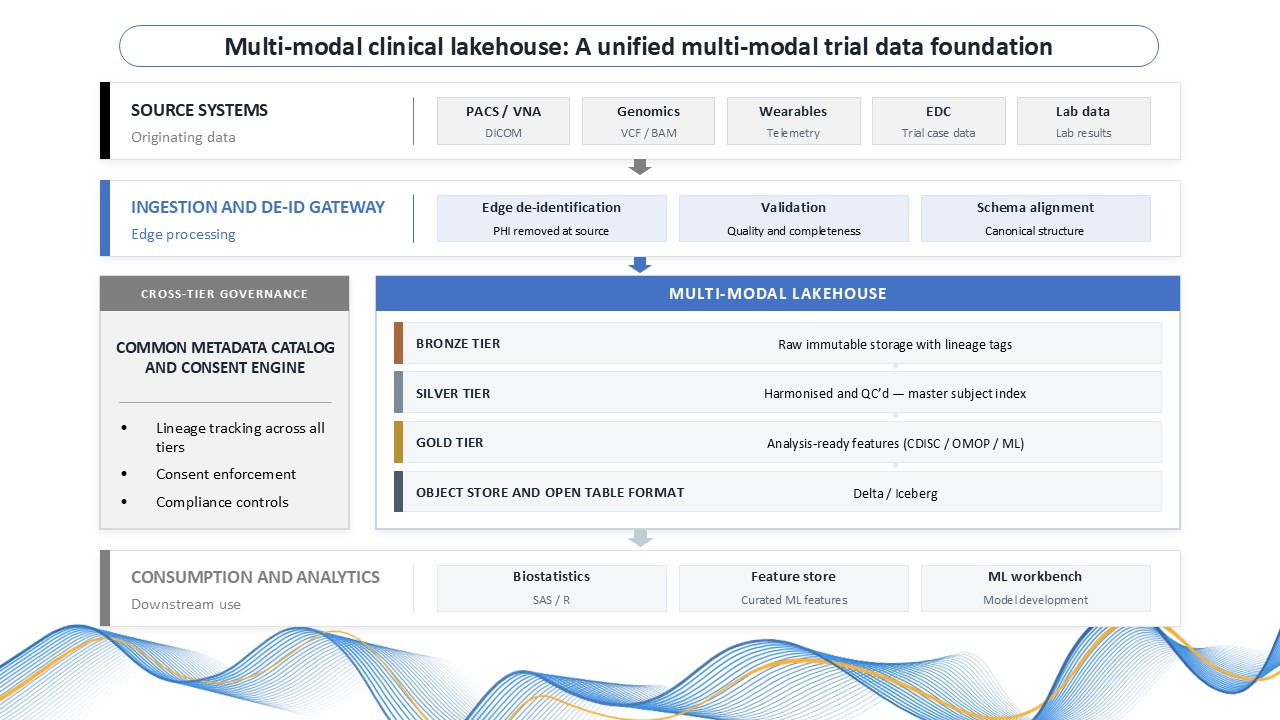Click the 'Originating data' subtitle
Image resolution: width=1280 pixels, height=720 pixels.
point(183,137)
